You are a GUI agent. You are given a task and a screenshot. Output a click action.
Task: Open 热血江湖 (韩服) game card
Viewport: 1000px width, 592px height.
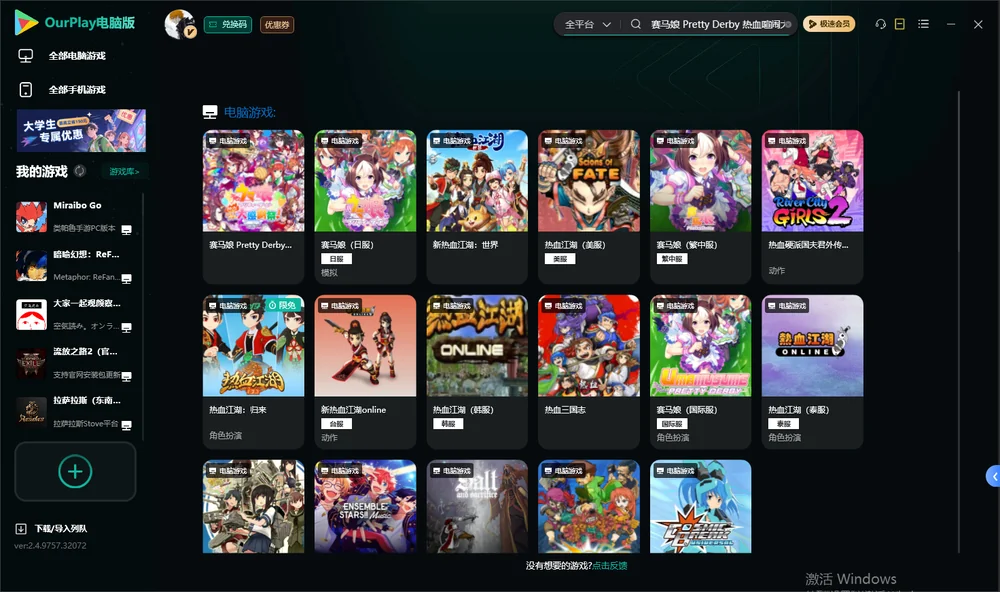[477, 372]
